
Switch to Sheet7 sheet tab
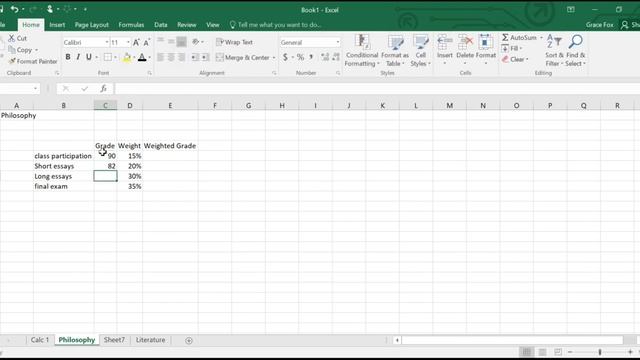[x=114, y=340]
